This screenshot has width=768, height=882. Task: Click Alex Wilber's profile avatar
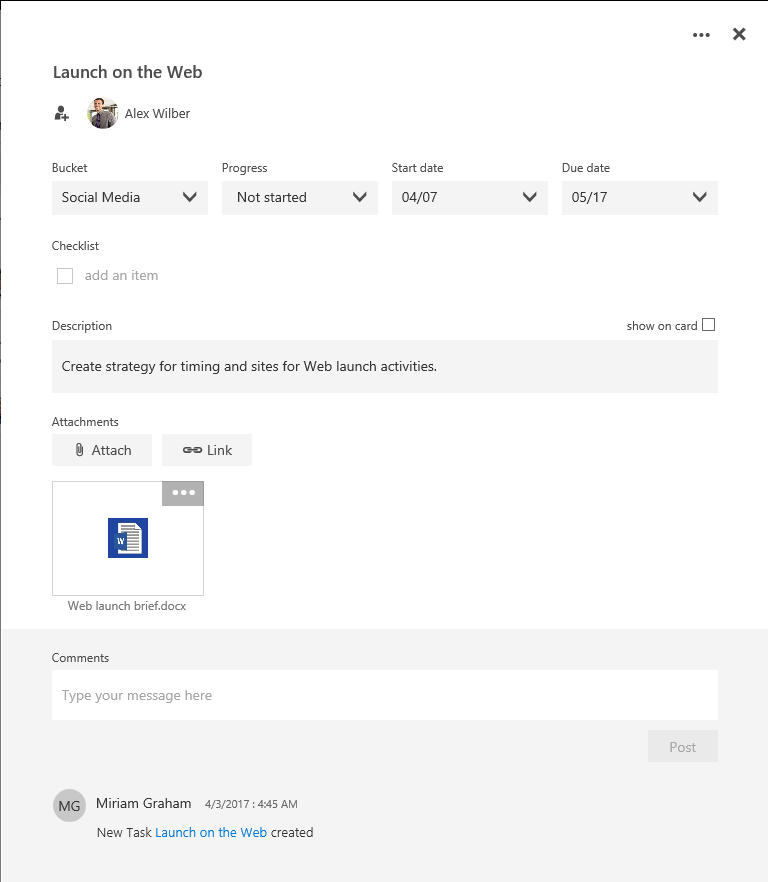[101, 113]
